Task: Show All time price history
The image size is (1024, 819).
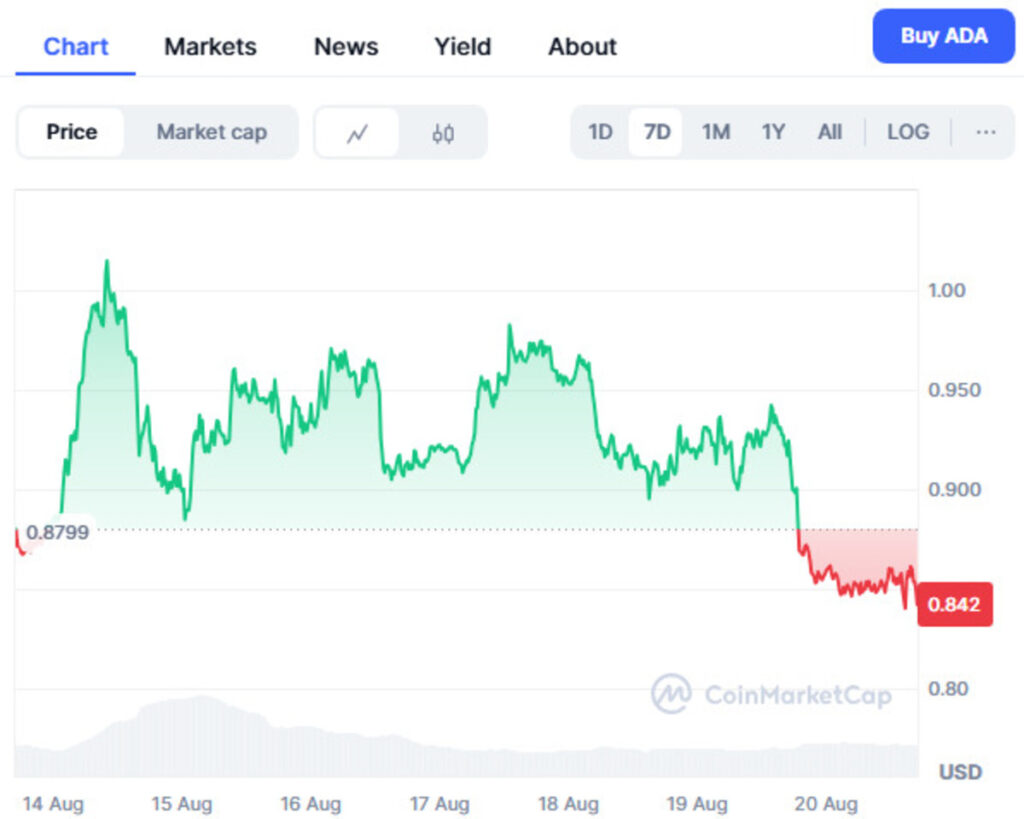Action: 829,132
